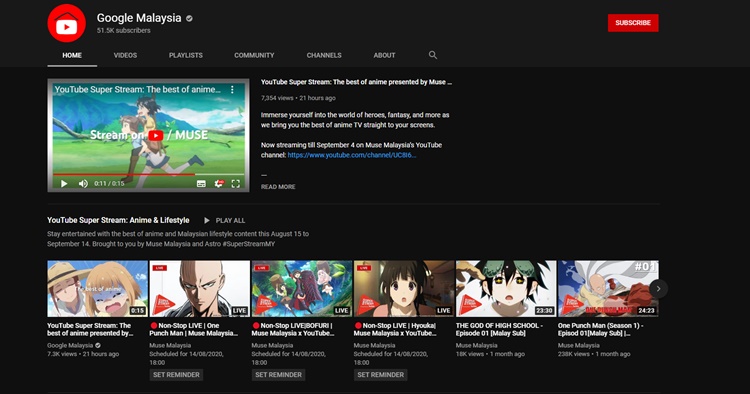This screenshot has width=750, height=394.
Task: Open the Playlists tab
Action: click(x=186, y=55)
